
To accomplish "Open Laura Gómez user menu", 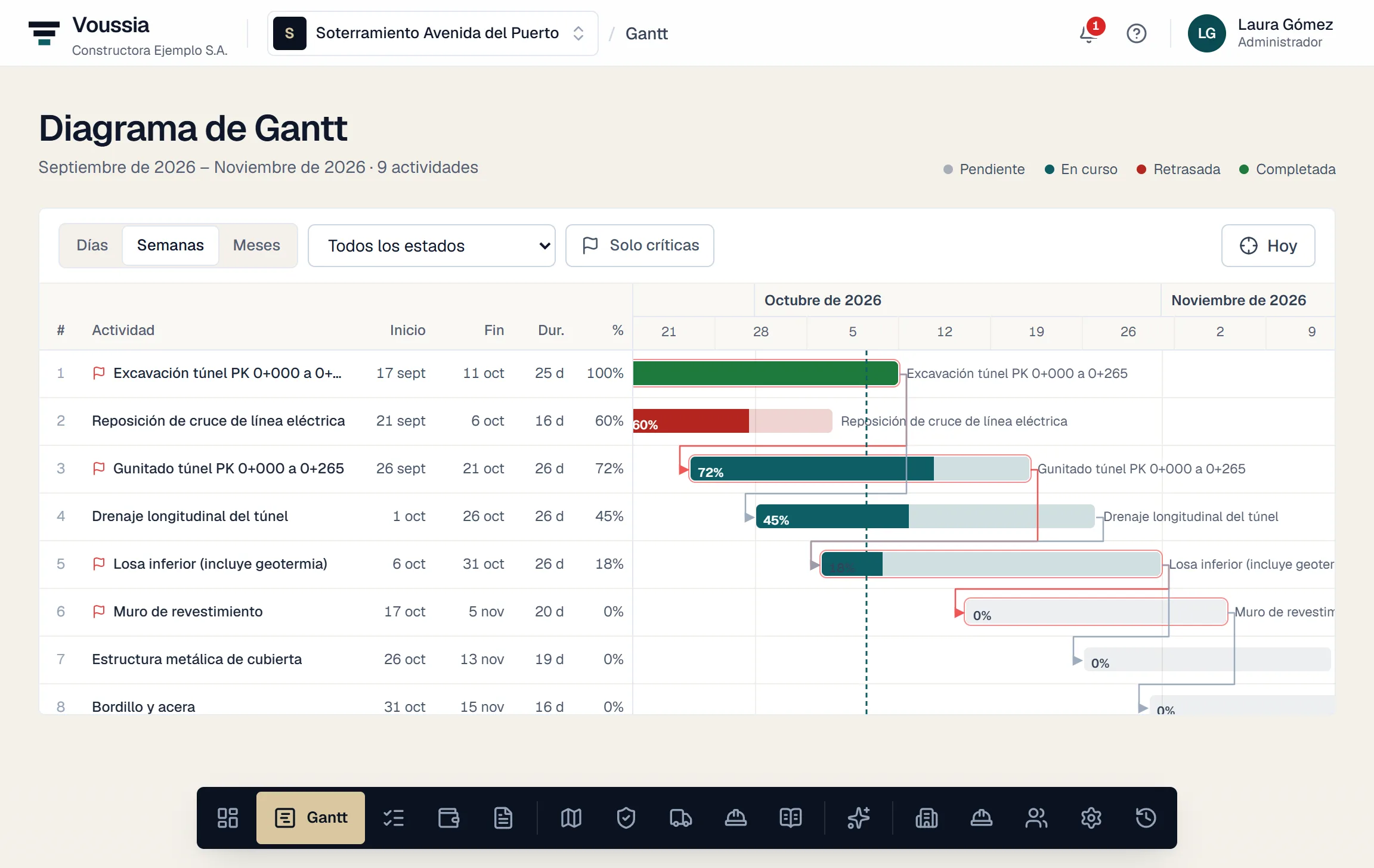I will pyautogui.click(x=1261, y=33).
